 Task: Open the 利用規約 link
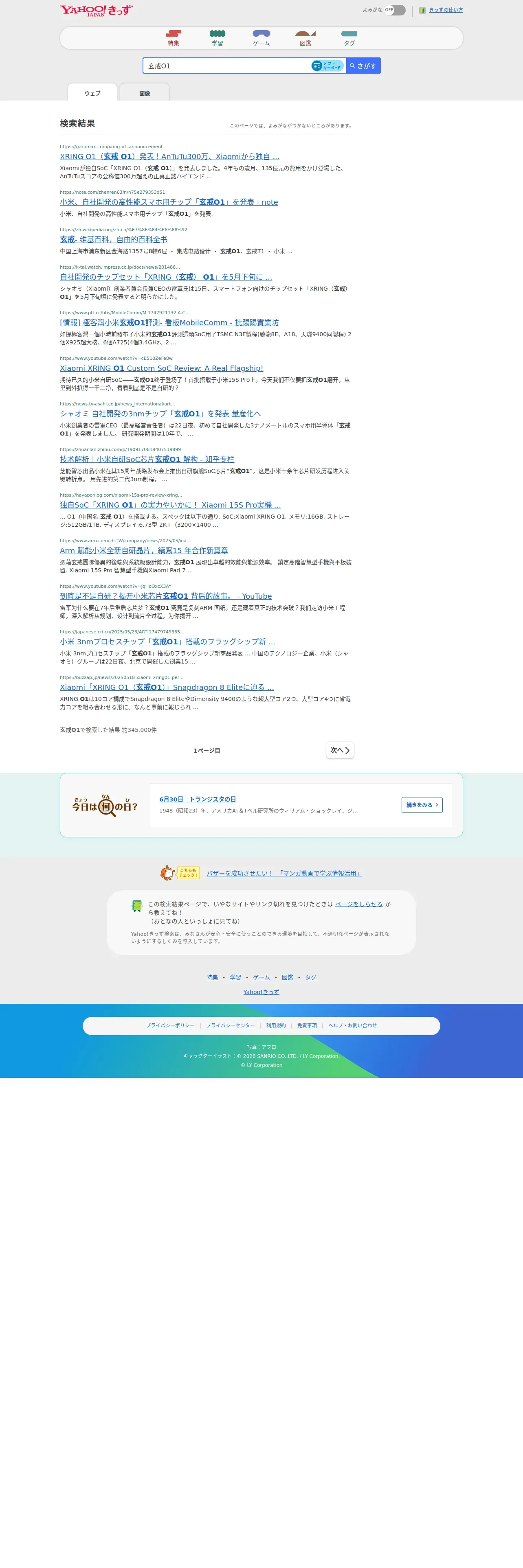(x=276, y=1026)
